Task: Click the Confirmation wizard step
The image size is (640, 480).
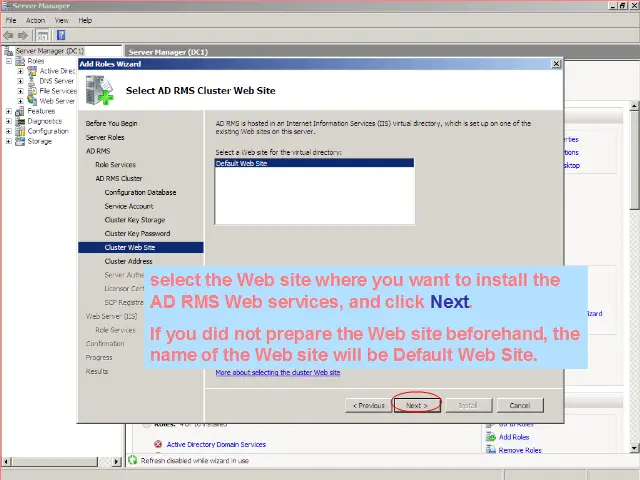Action: 105,344
